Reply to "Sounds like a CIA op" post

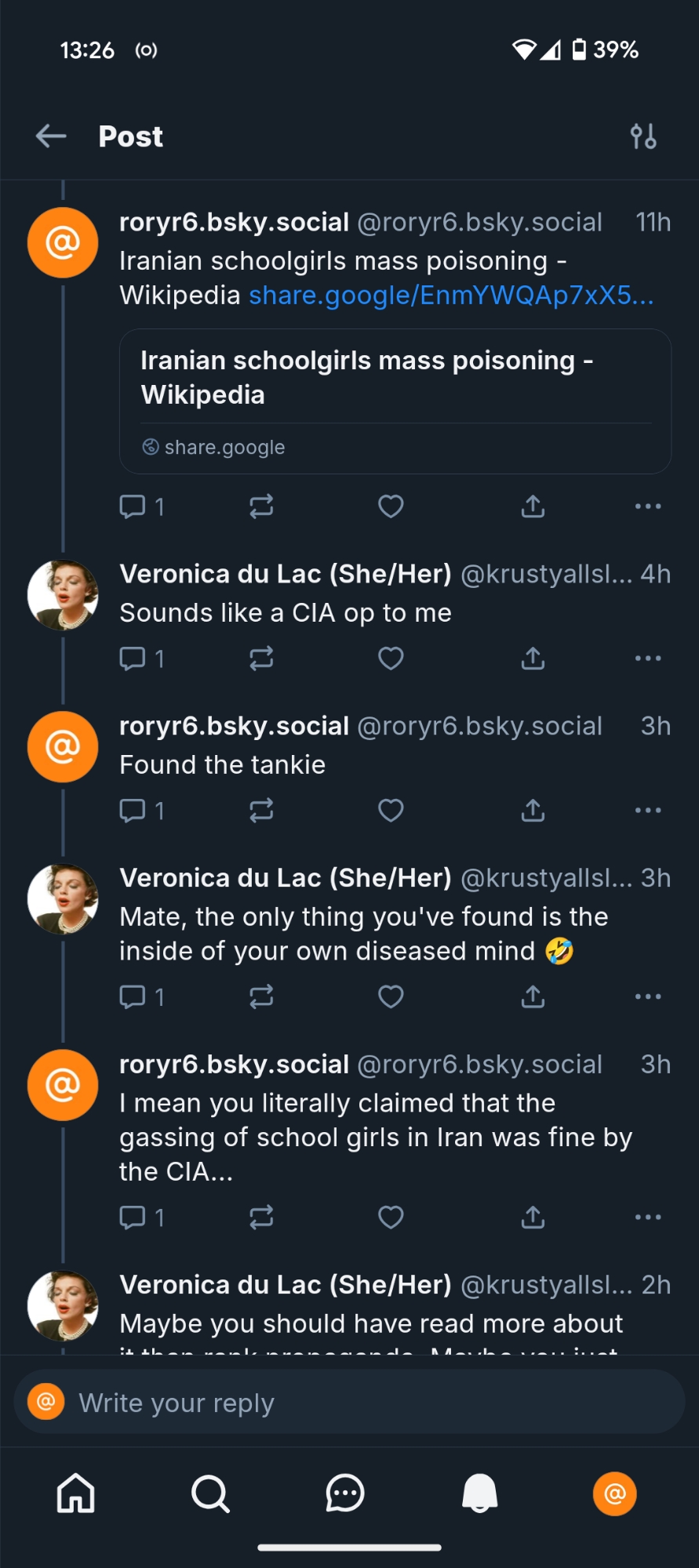[133, 659]
